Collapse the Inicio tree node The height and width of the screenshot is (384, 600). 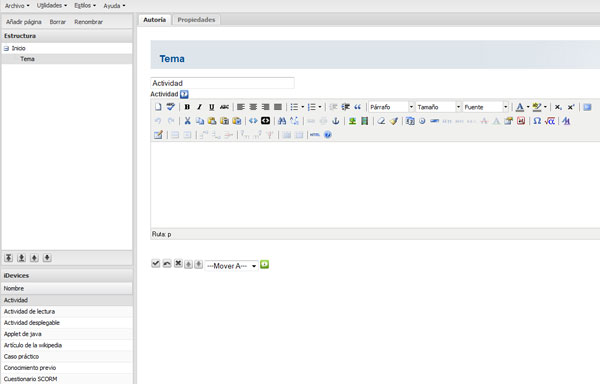pyautogui.click(x=6, y=49)
